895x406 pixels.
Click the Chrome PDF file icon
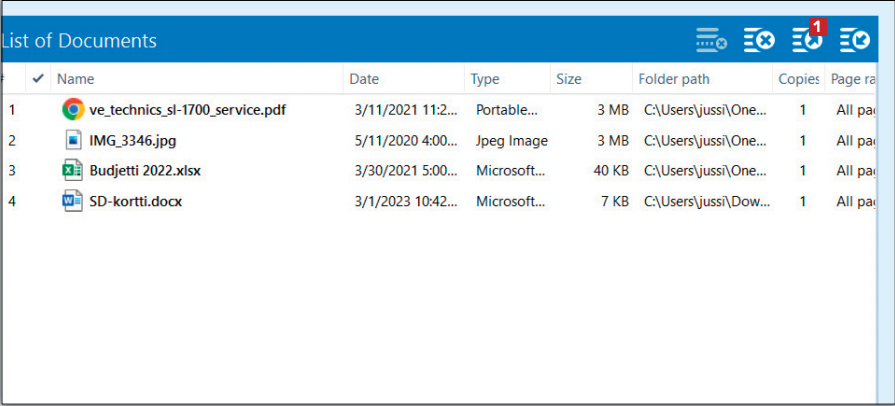tap(72, 109)
